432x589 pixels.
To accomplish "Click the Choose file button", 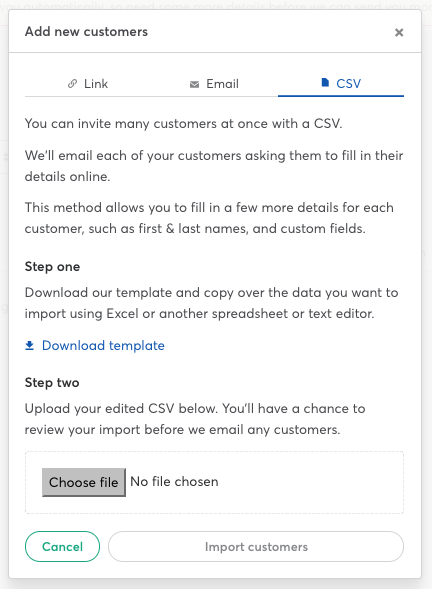I will [x=84, y=482].
